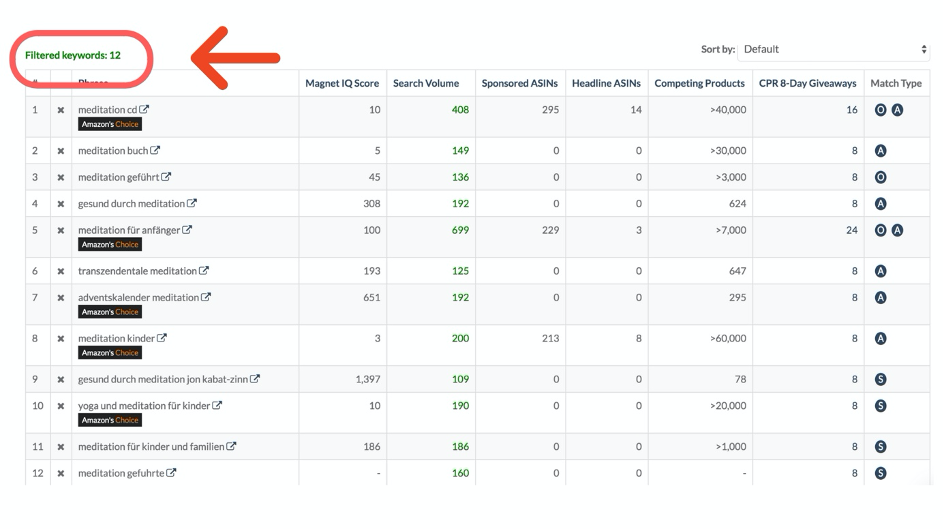Remove 'meditation für kinder und familien' row

click(x=61, y=447)
